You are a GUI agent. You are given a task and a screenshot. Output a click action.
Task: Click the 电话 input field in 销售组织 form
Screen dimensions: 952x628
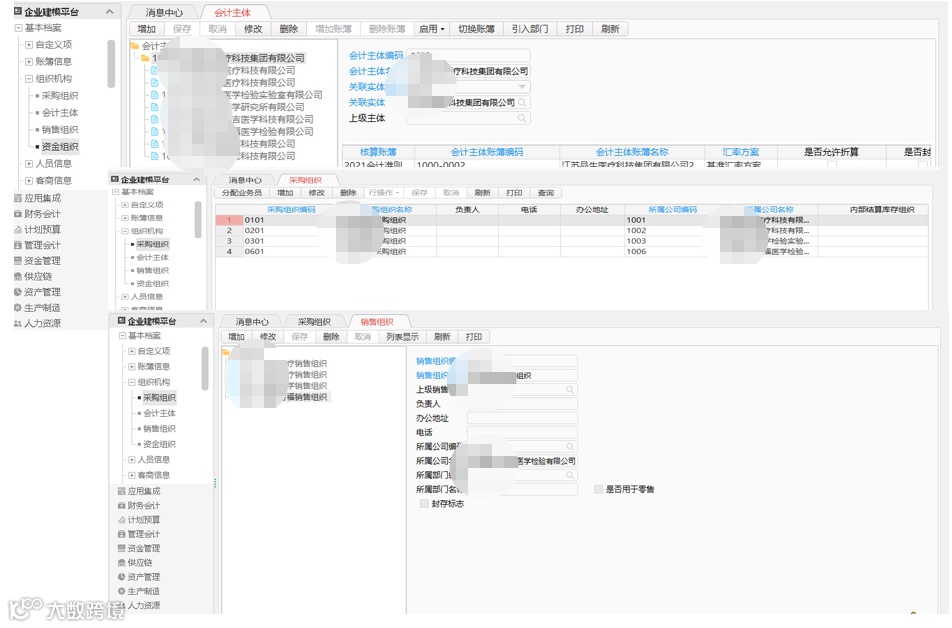pos(522,432)
